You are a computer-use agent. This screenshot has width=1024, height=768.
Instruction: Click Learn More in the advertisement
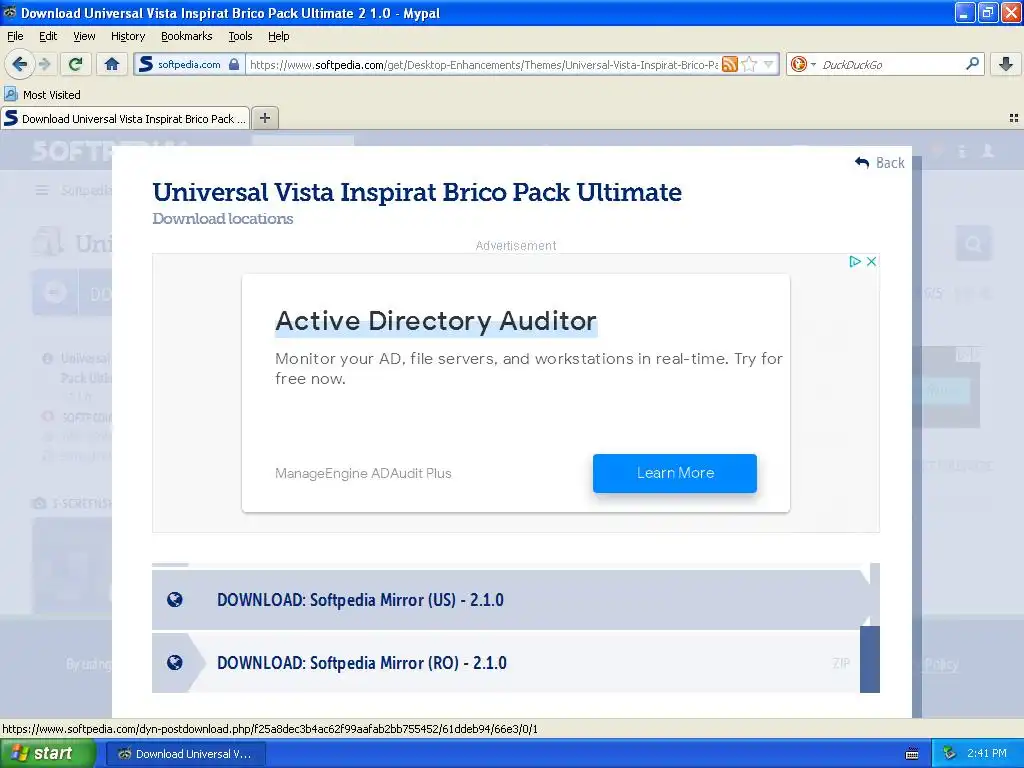[675, 473]
